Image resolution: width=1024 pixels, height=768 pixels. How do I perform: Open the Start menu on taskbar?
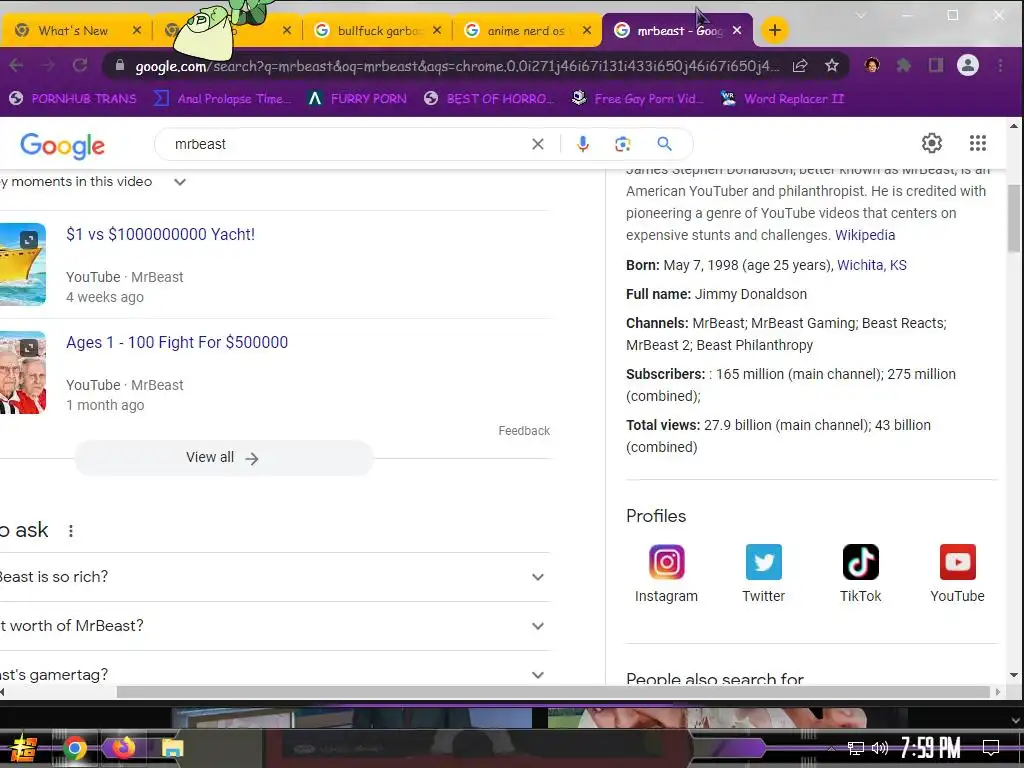[x=22, y=748]
